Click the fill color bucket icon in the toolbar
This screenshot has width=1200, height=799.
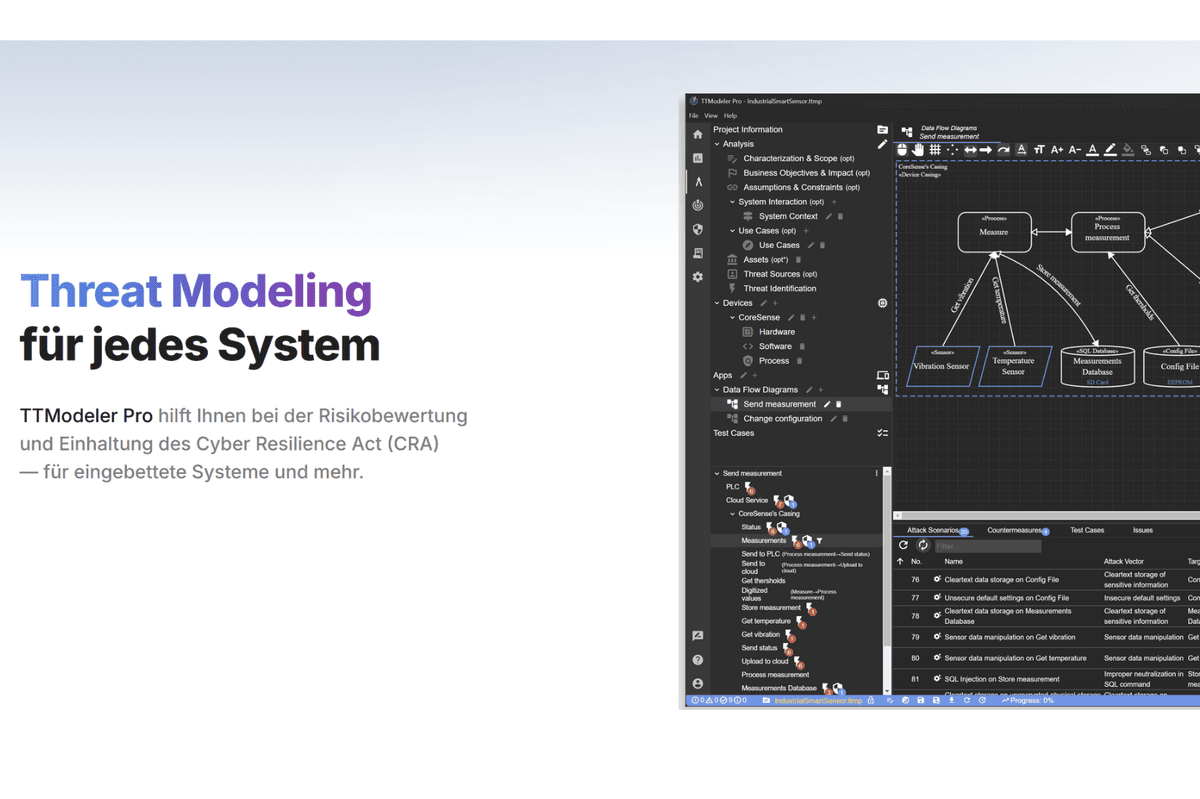tap(1128, 150)
